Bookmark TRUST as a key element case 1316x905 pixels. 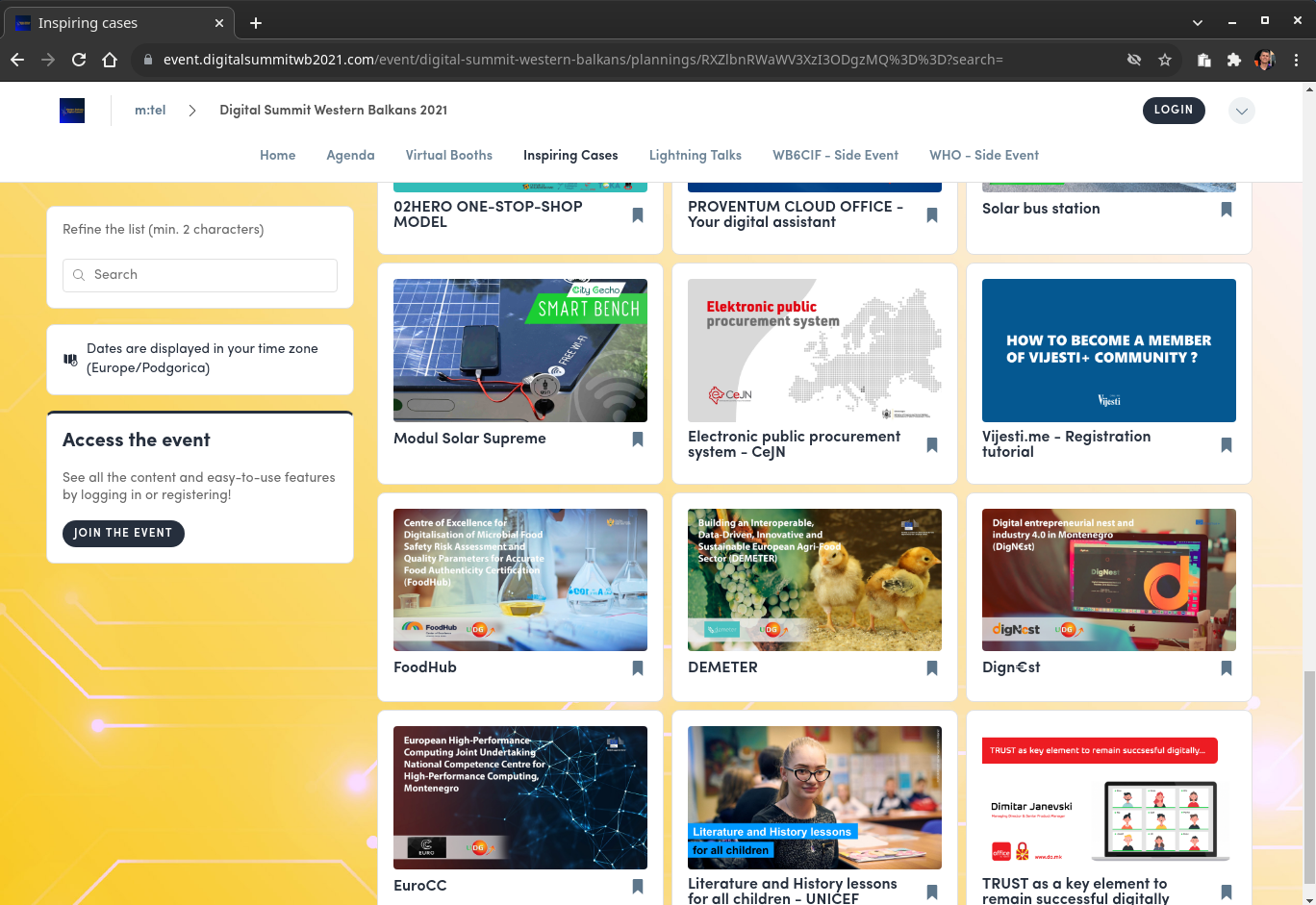[1227, 892]
